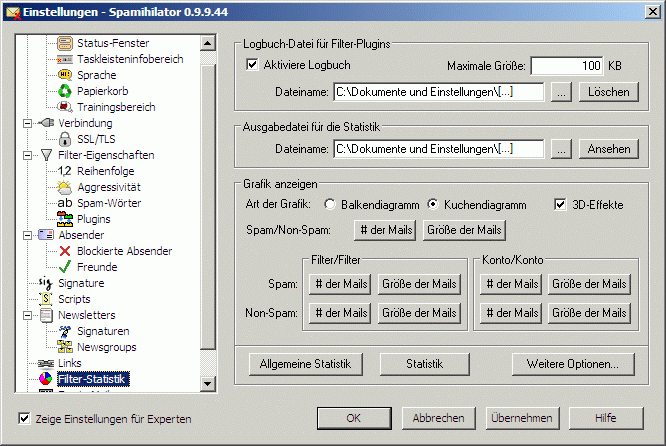The width and height of the screenshot is (666, 446).
Task: Click the Übernehmen button
Action: point(522,418)
